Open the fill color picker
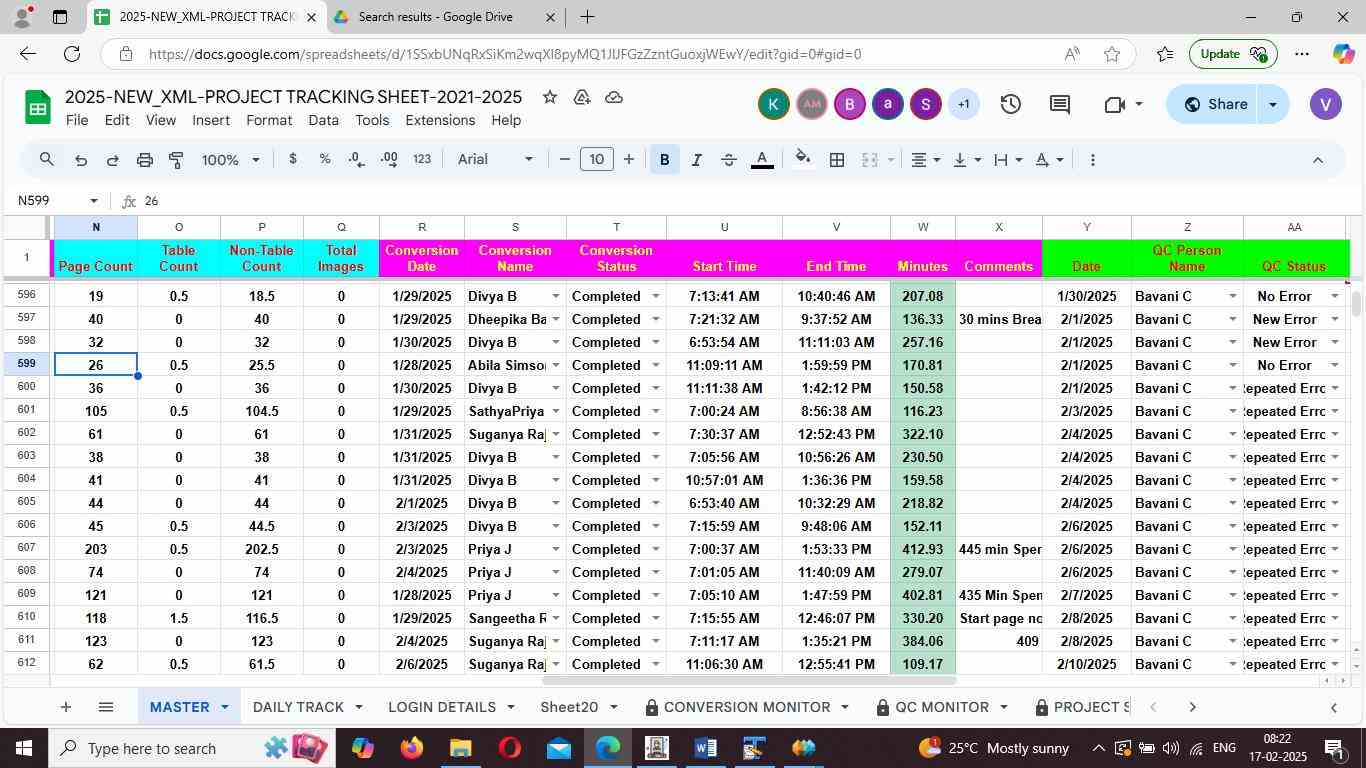 [x=802, y=160]
